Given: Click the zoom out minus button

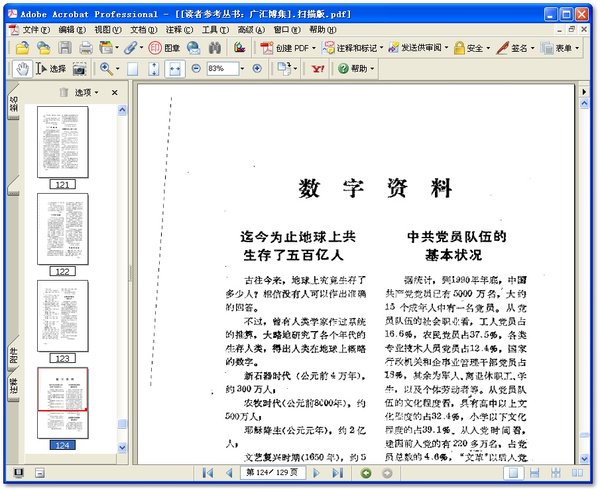Looking at the screenshot, I should pyautogui.click(x=196, y=69).
